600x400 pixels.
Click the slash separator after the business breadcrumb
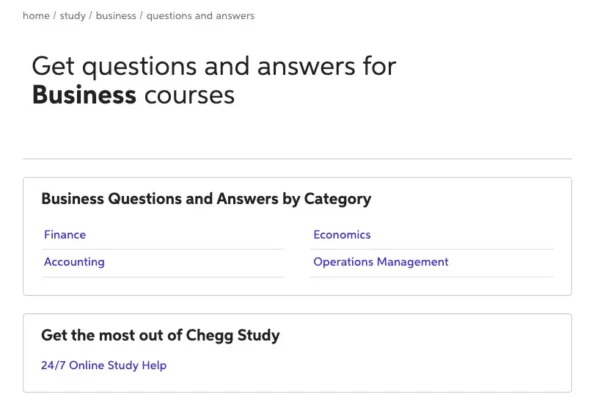(x=141, y=16)
